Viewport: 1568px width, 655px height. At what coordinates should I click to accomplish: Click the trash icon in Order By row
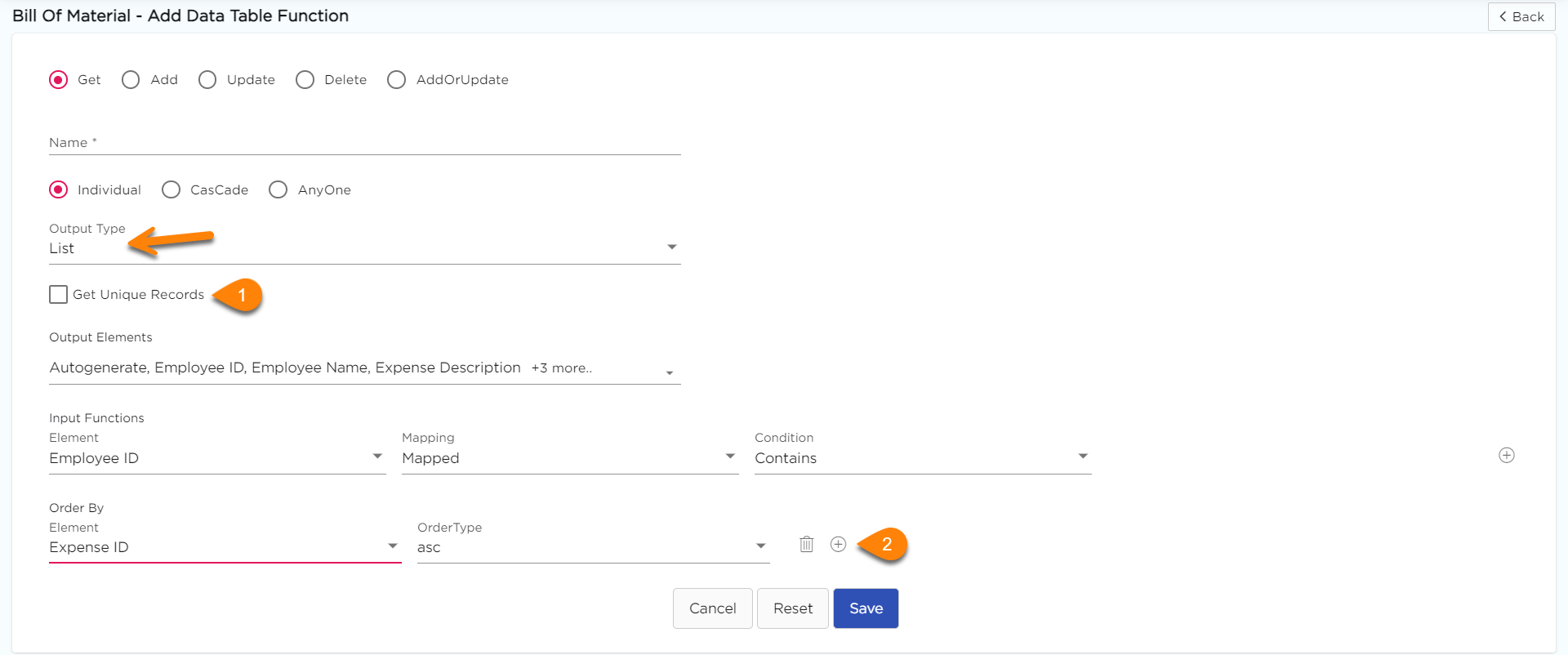tap(806, 544)
